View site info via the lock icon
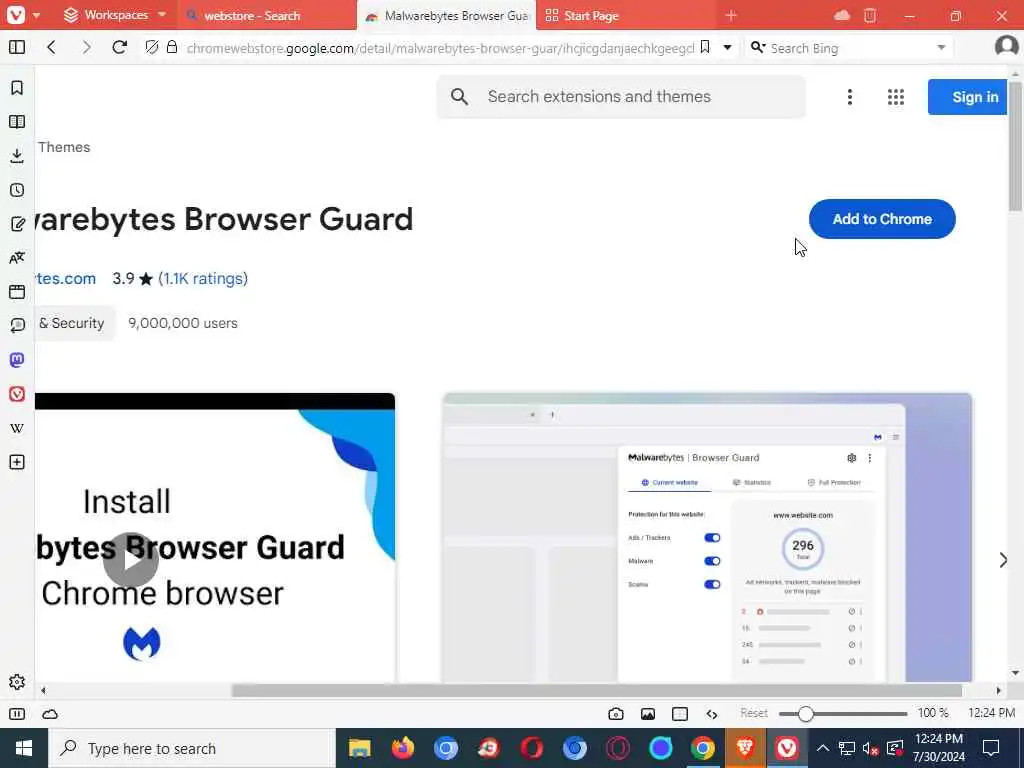Viewport: 1024px width, 768px height. 172,47
